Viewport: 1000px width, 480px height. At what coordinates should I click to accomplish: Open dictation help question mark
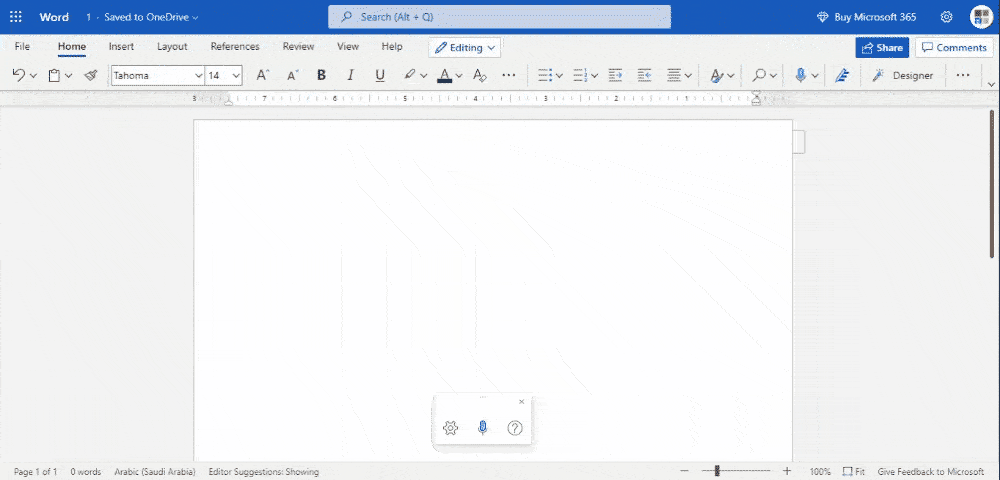point(515,428)
